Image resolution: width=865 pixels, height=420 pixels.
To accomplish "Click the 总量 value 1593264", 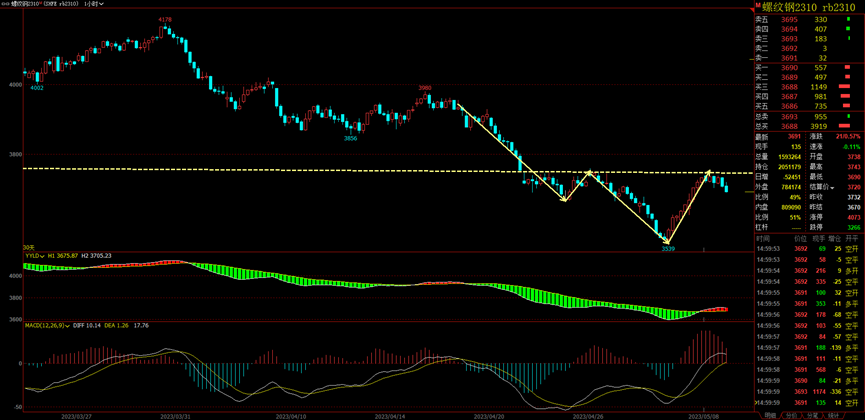I will 789,157.
